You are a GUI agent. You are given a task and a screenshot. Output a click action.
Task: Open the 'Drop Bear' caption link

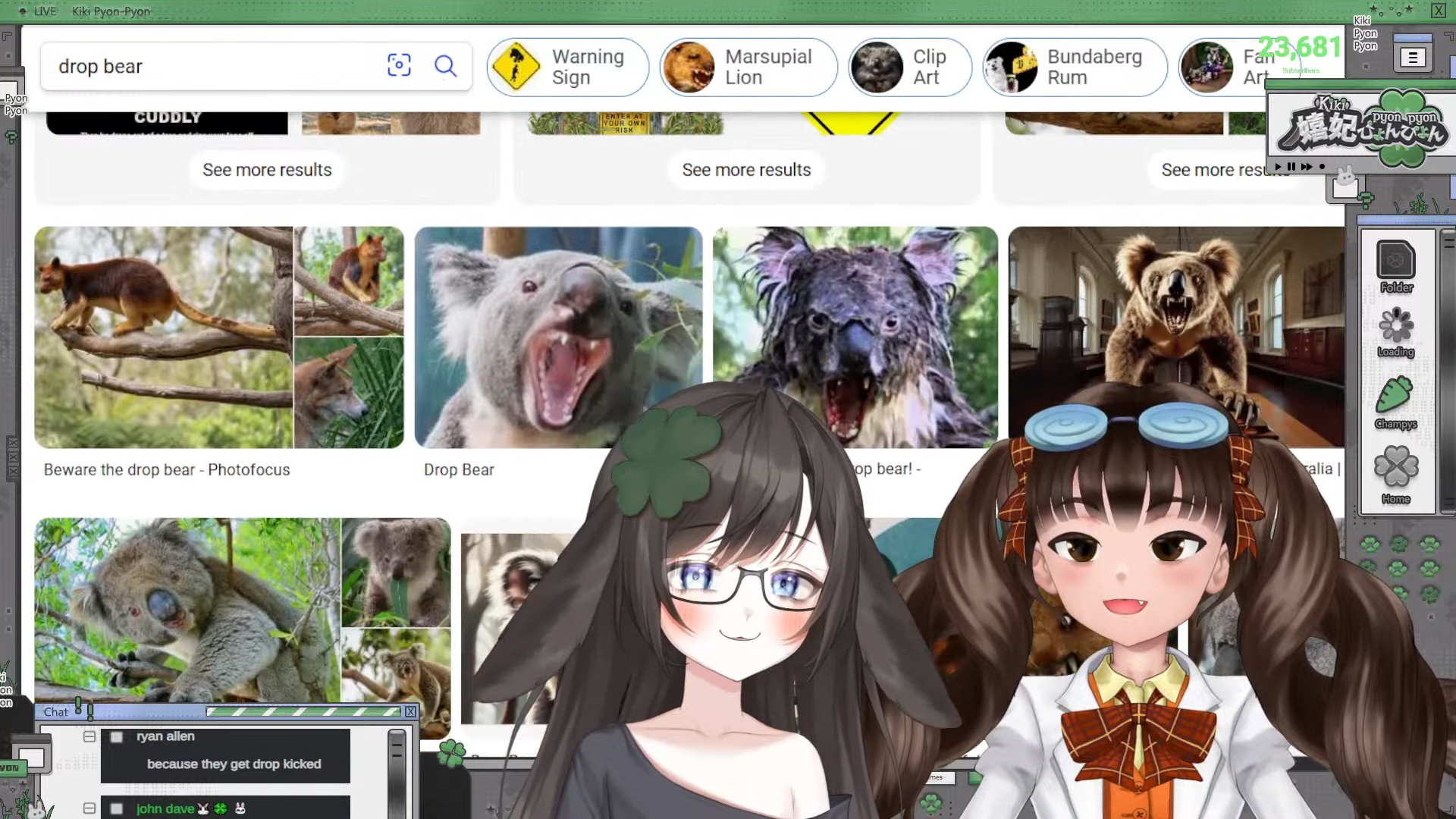tap(459, 469)
